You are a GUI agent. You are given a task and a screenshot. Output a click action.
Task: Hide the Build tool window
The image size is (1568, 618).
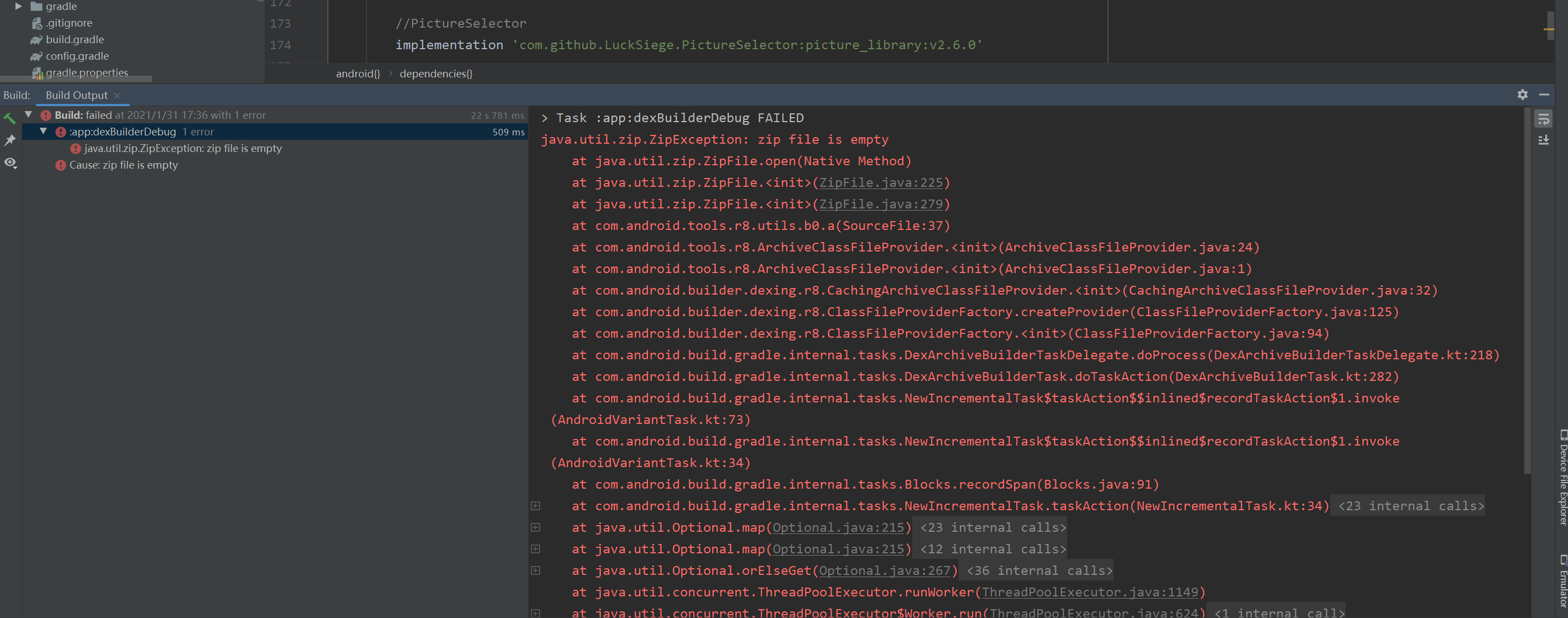tap(1544, 95)
